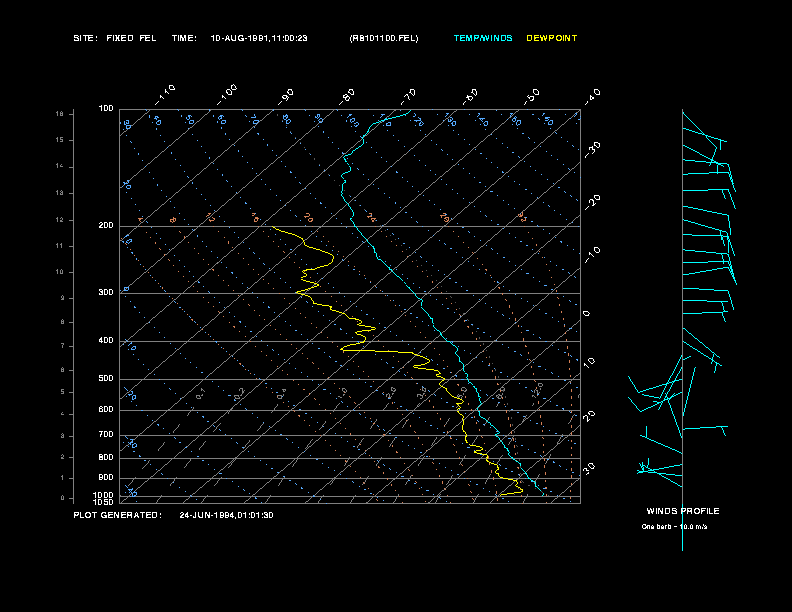Click the -100 temperature axis label
The height and width of the screenshot is (612, 792).
227,95
